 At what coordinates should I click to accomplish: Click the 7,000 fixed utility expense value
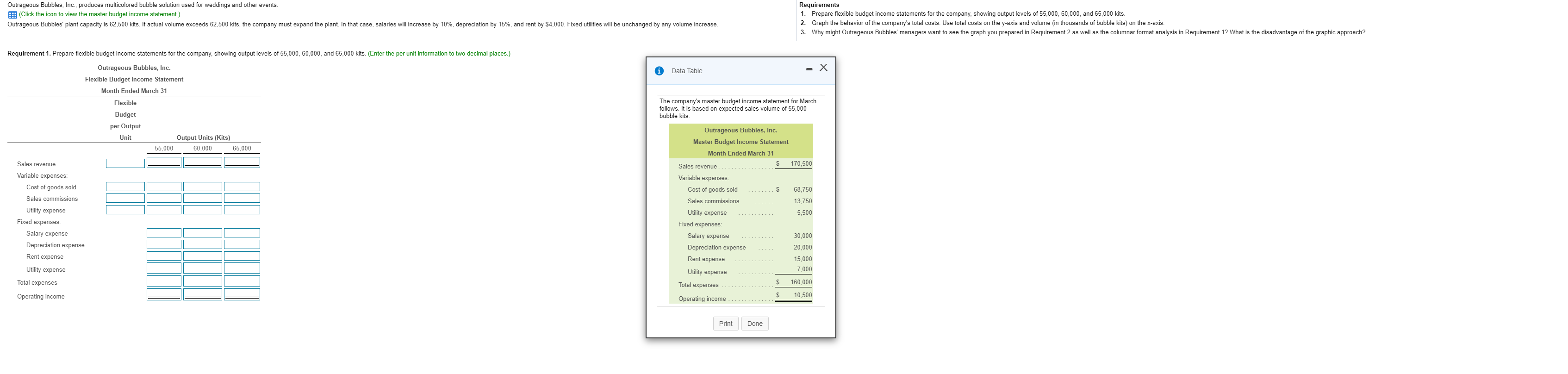click(804, 269)
